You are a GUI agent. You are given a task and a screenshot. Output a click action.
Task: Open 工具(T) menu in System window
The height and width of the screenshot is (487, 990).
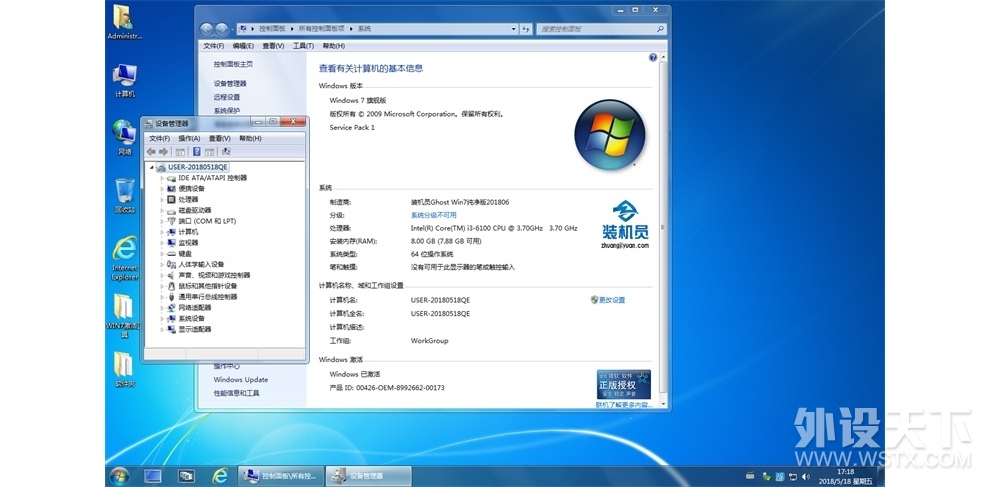tap(303, 46)
